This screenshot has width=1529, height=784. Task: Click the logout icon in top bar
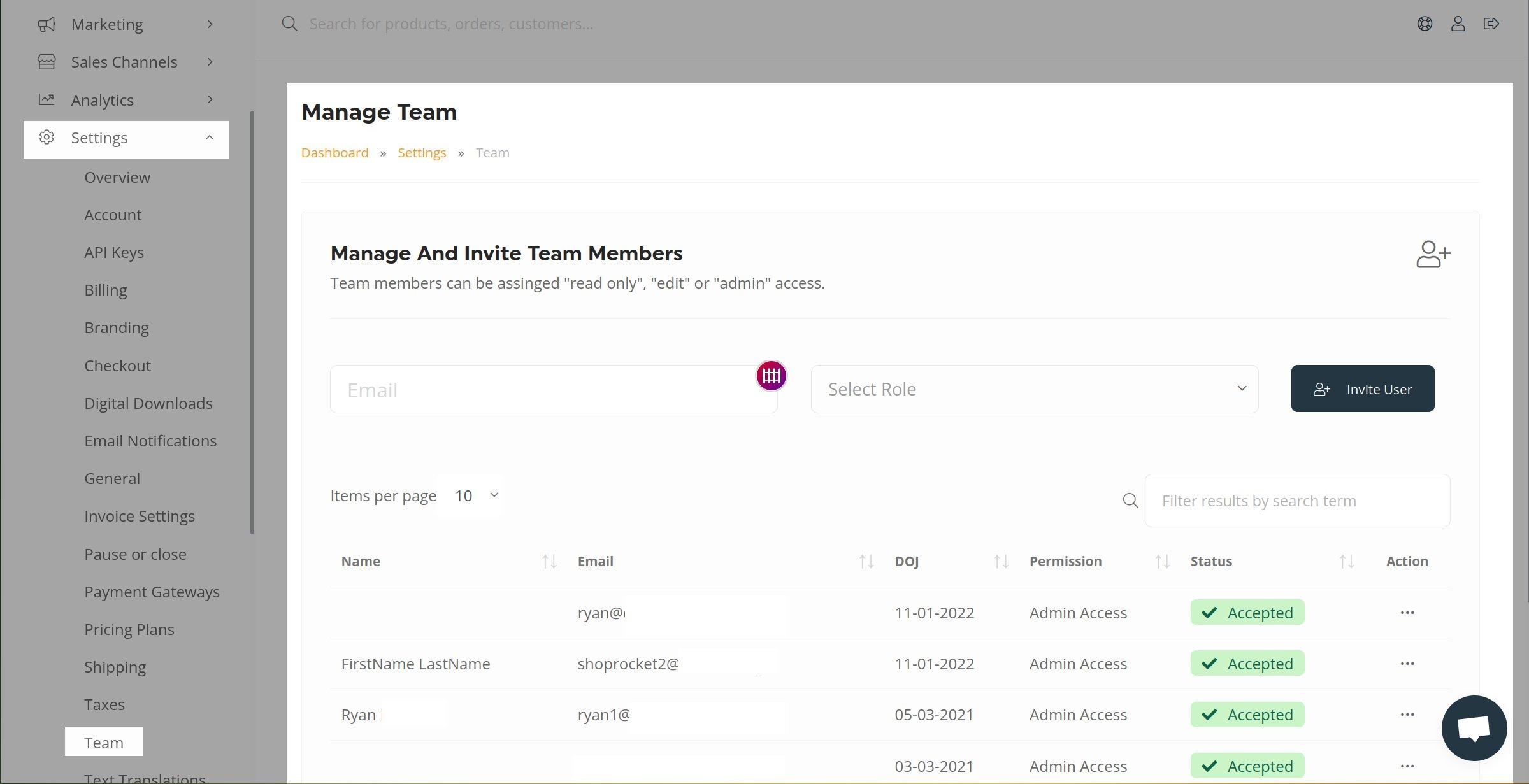(1491, 24)
